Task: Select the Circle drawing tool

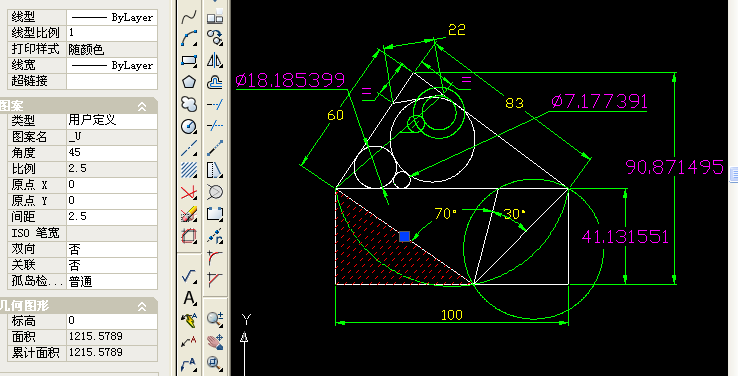Action: tap(189, 126)
